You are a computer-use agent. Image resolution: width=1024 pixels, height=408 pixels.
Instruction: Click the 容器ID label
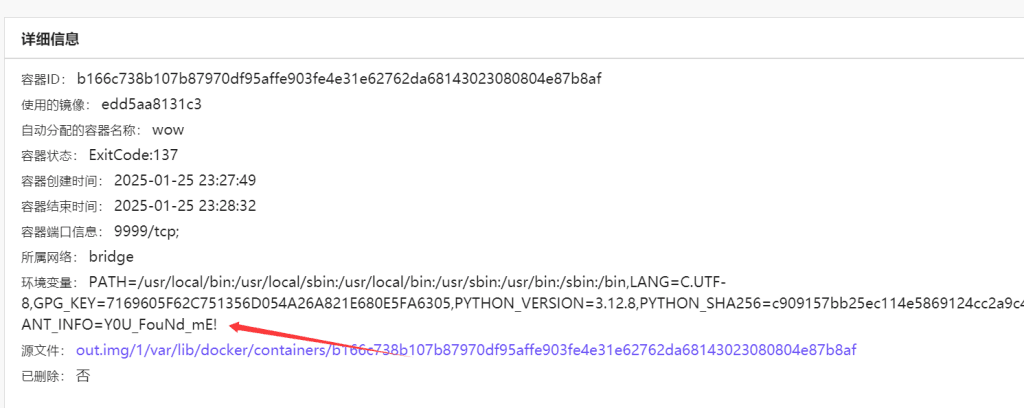[42, 80]
